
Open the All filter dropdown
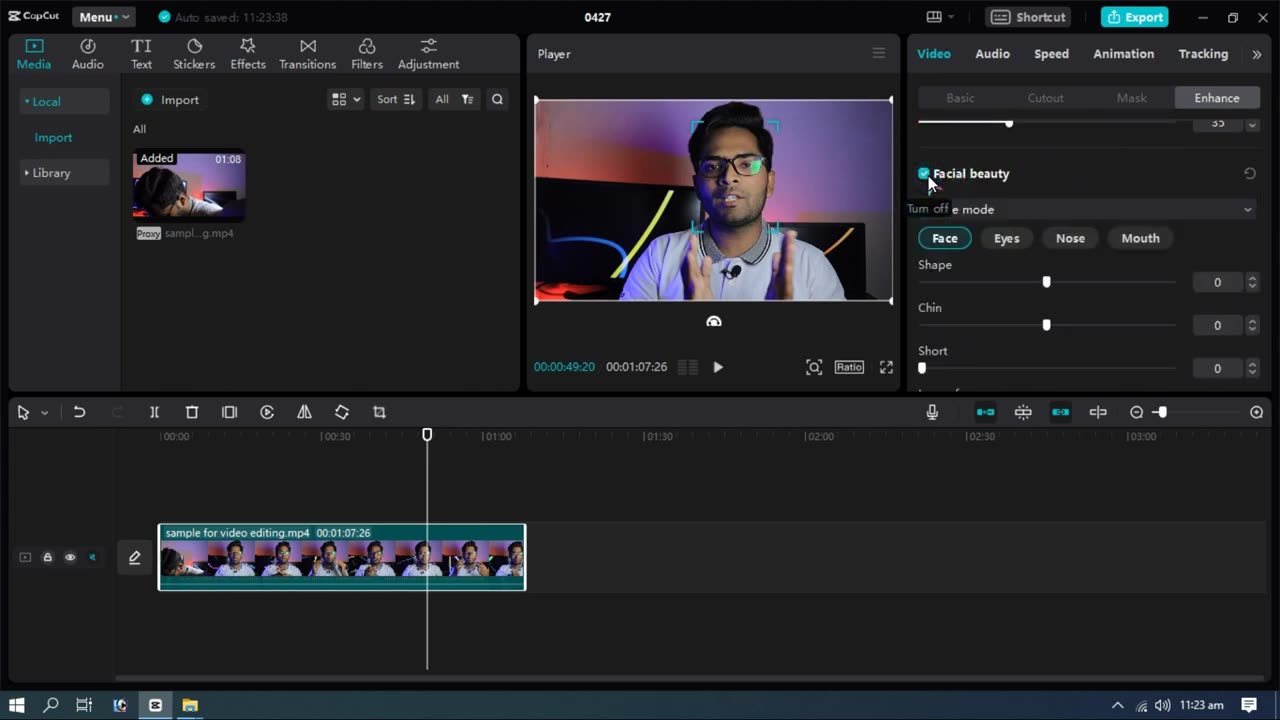pos(454,99)
